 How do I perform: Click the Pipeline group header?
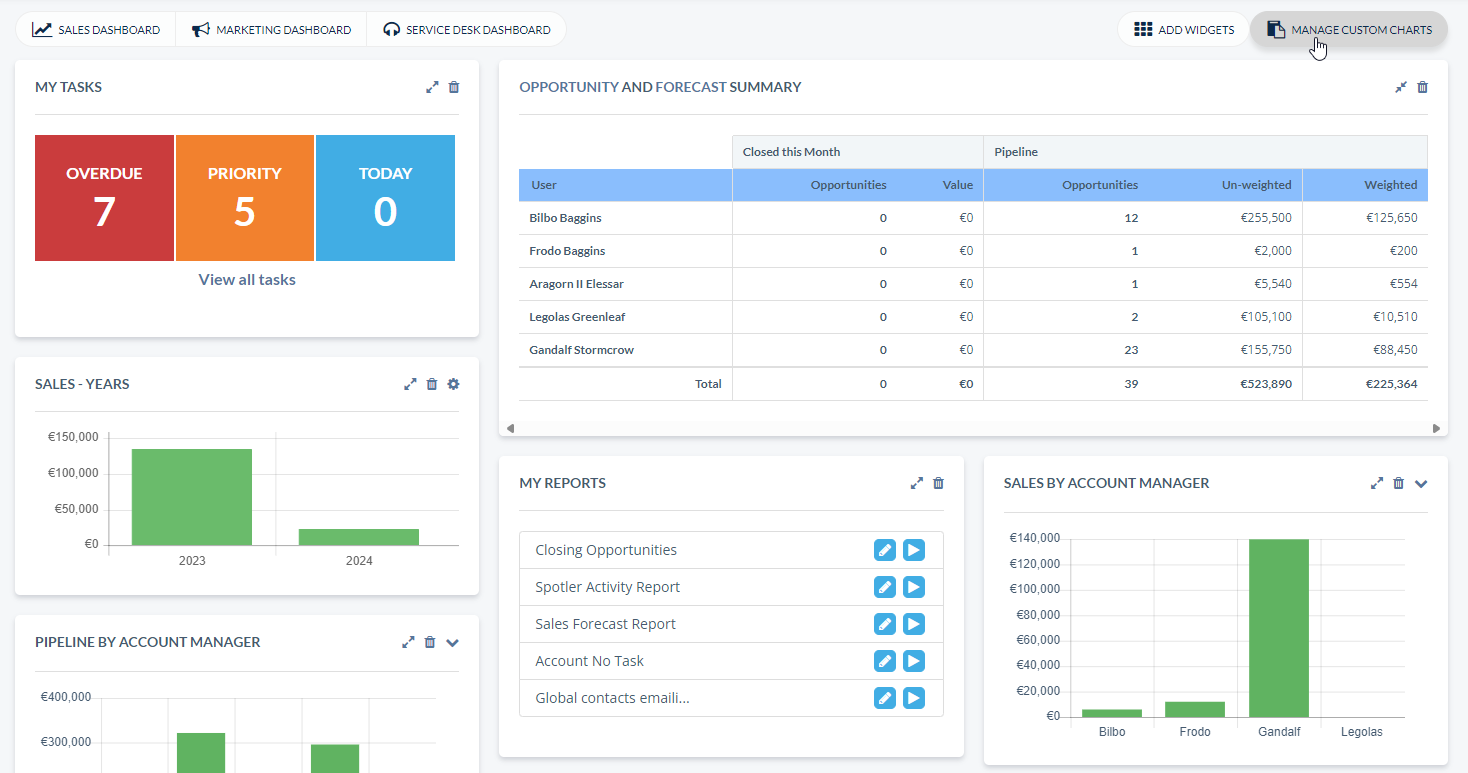click(1206, 152)
